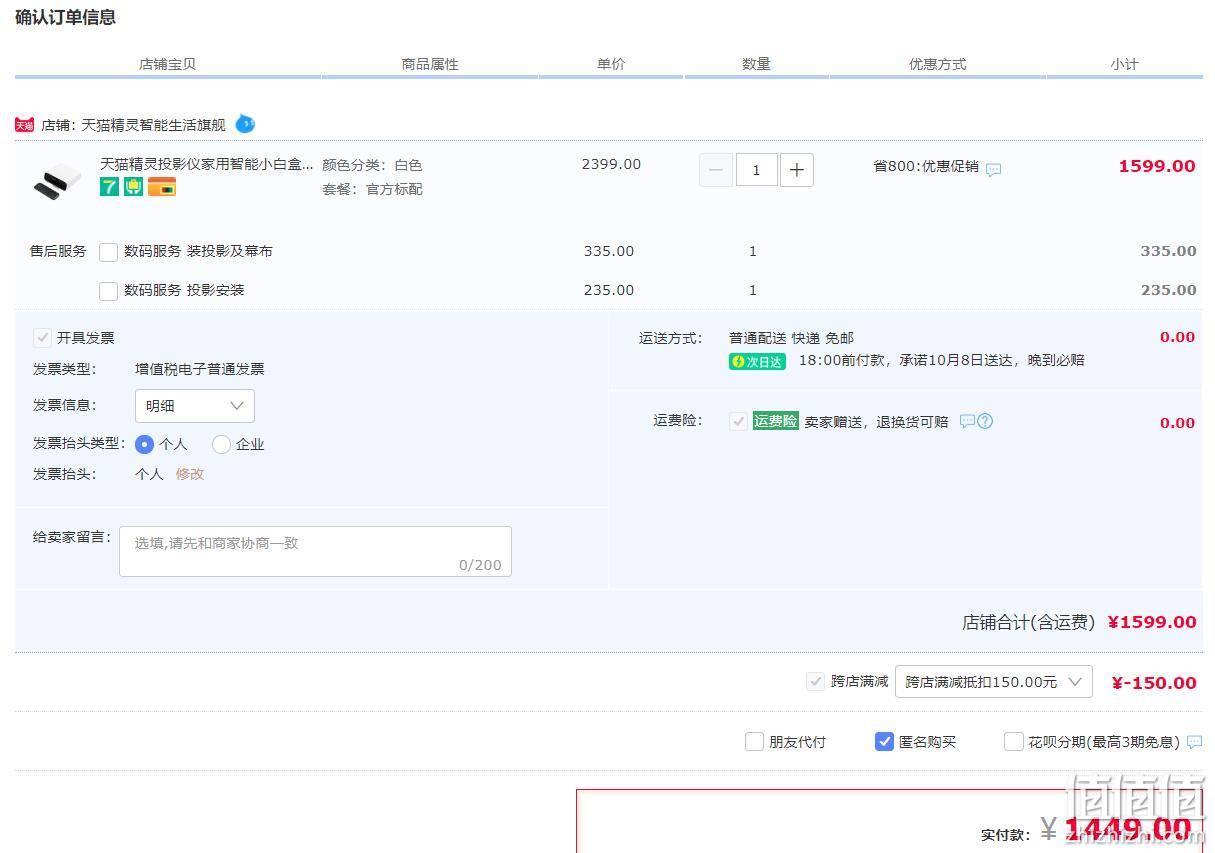1215x853 pixels.
Task: Click the 颜色分类: 白色 attribute text
Action: click(372, 165)
